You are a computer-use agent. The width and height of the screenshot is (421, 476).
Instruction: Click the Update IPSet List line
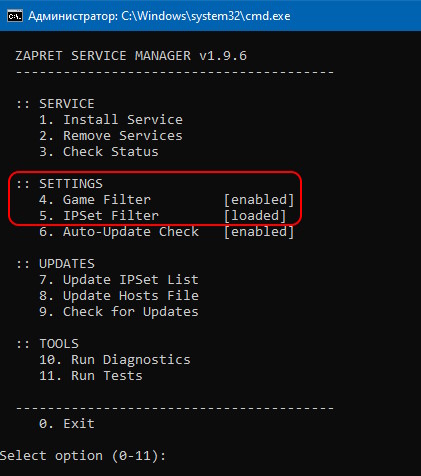119,280
